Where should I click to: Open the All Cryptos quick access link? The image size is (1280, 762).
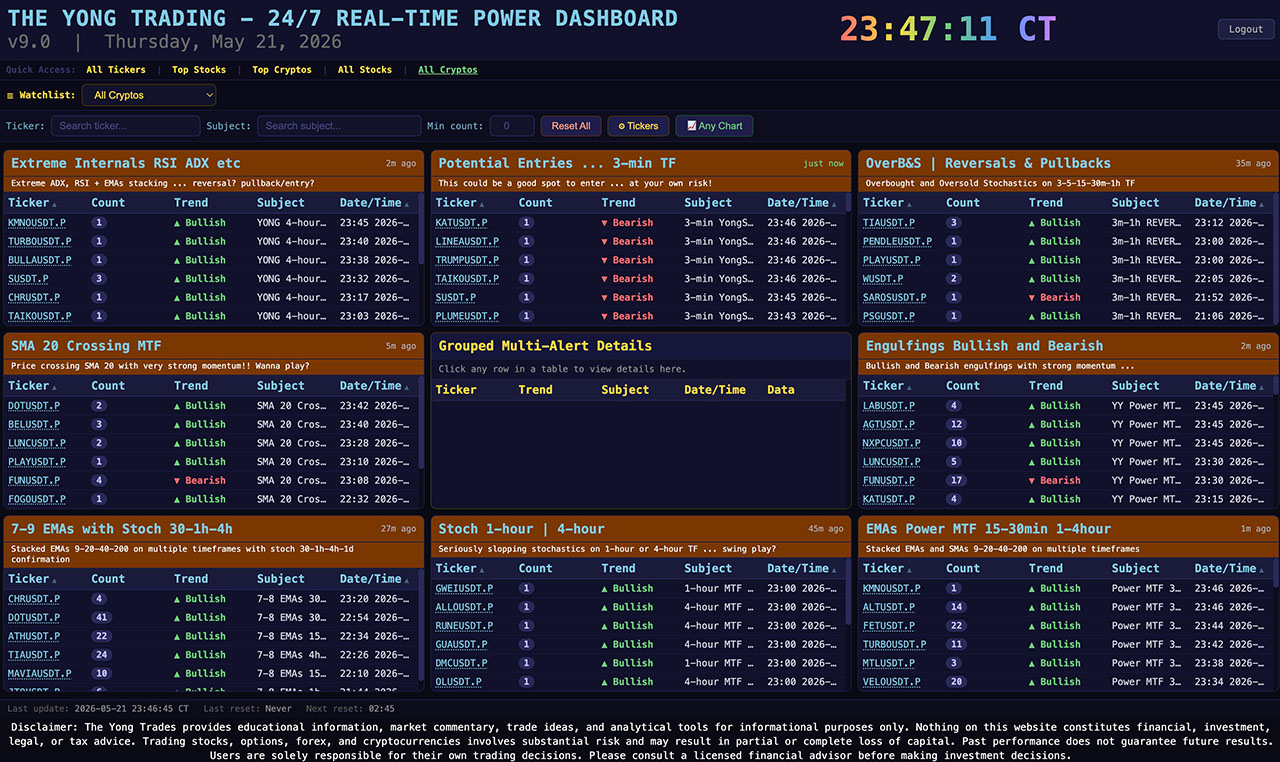(448, 70)
